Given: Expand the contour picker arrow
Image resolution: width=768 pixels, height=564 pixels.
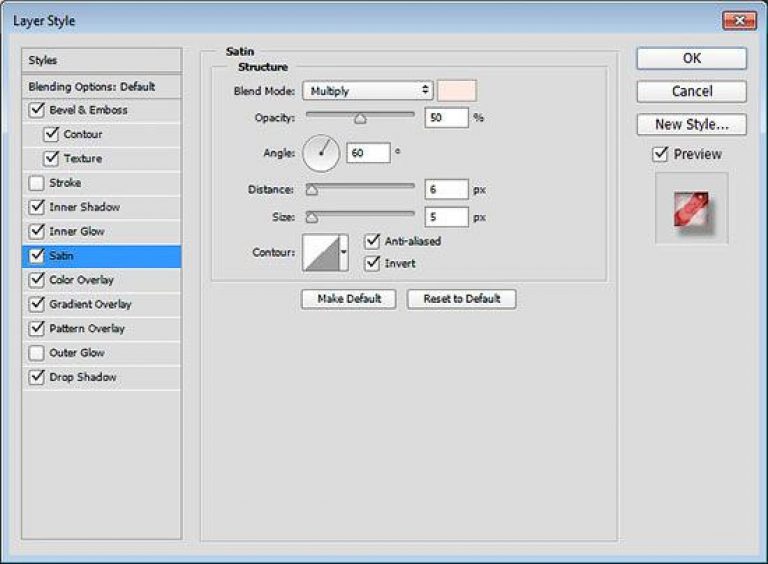Looking at the screenshot, I should (345, 253).
